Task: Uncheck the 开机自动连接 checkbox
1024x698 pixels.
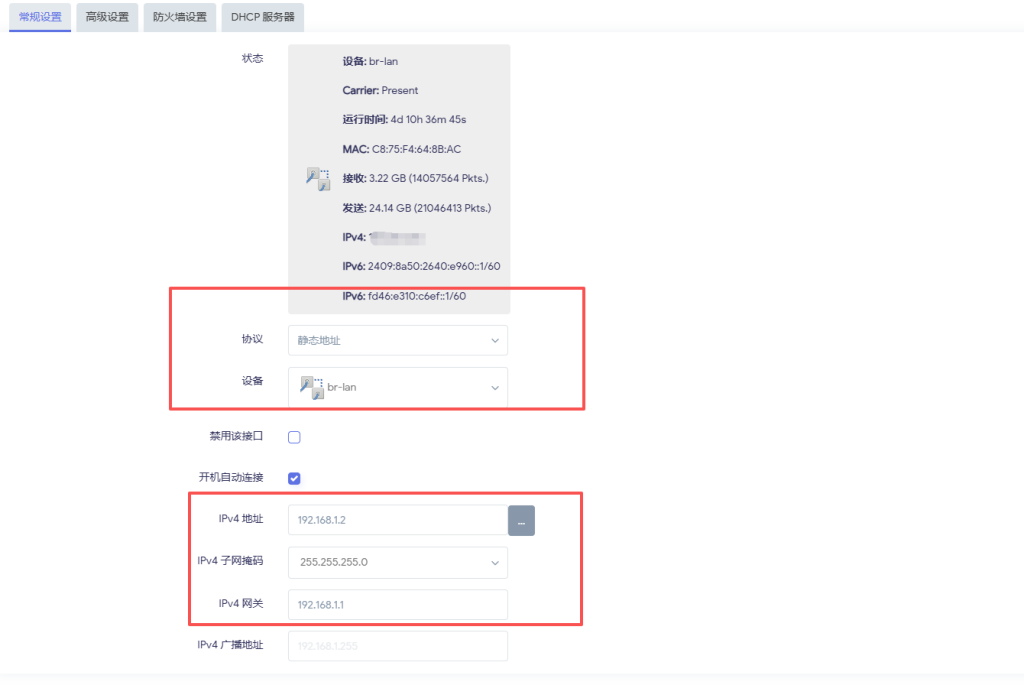Action: [294, 478]
